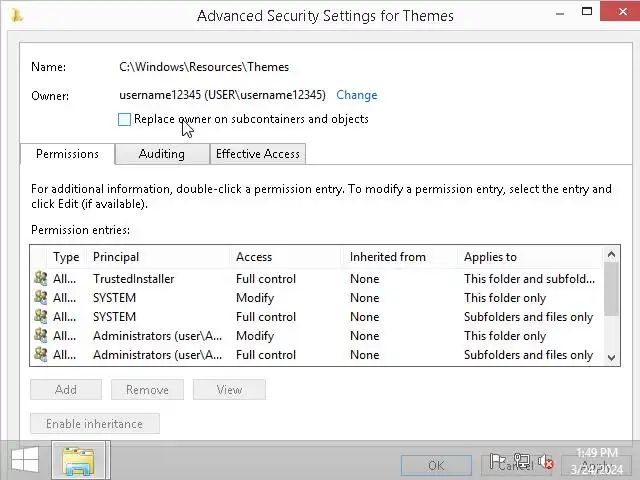This screenshot has height=480, width=640.
Task: Enable Replace owner on subcontainers and objects
Action: tap(125, 119)
